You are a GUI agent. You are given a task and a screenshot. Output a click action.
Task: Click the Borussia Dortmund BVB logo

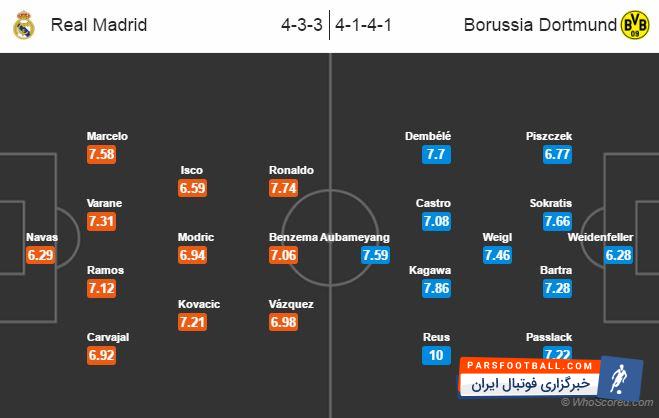coord(634,24)
